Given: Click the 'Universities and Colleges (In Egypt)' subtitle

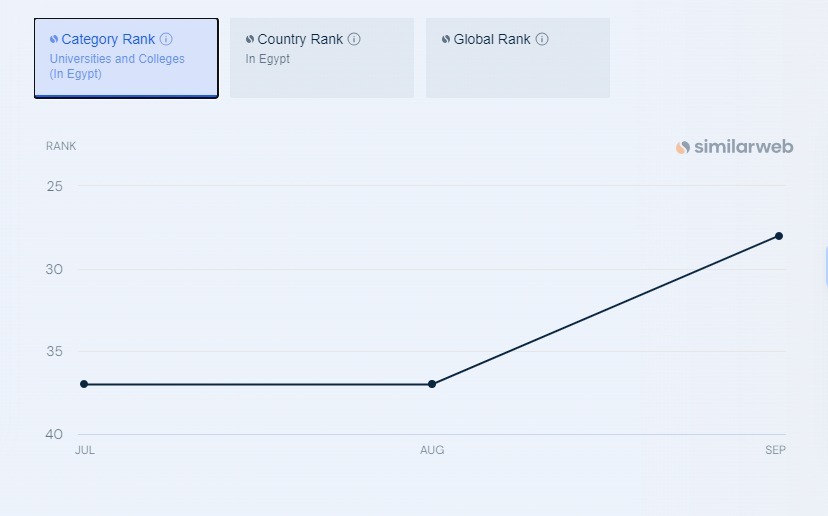Looking at the screenshot, I should click(x=117, y=66).
